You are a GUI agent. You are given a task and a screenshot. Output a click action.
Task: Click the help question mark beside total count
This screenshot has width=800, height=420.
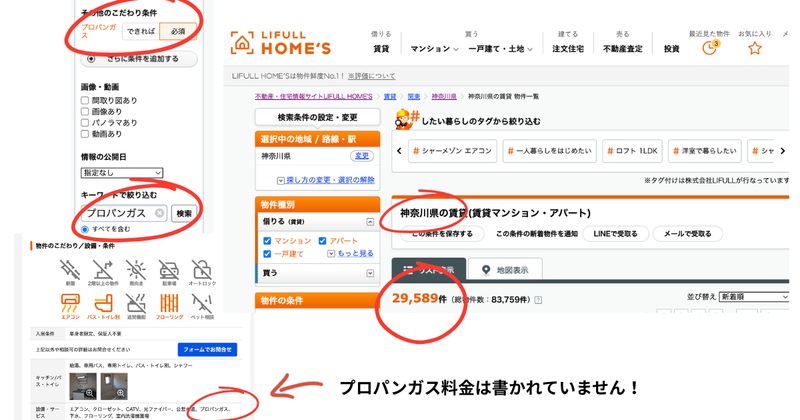tap(538, 300)
